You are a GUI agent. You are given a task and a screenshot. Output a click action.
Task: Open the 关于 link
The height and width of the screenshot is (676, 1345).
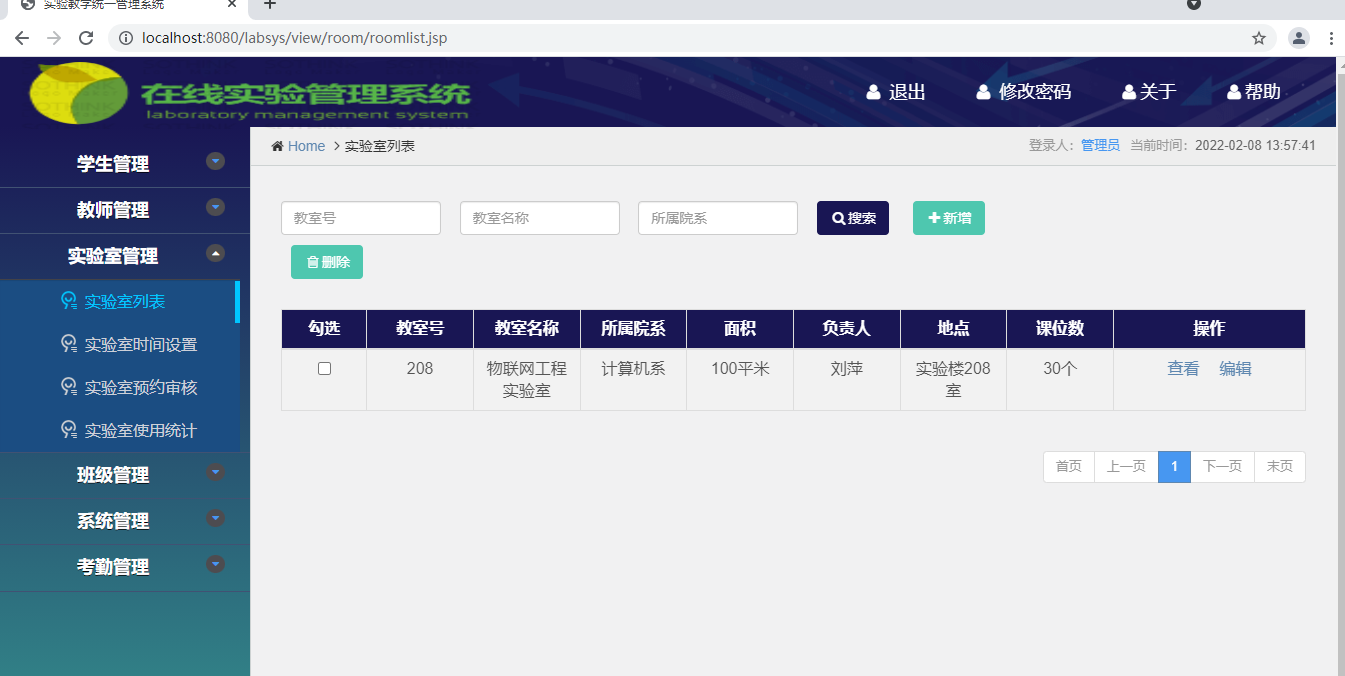point(1158,92)
